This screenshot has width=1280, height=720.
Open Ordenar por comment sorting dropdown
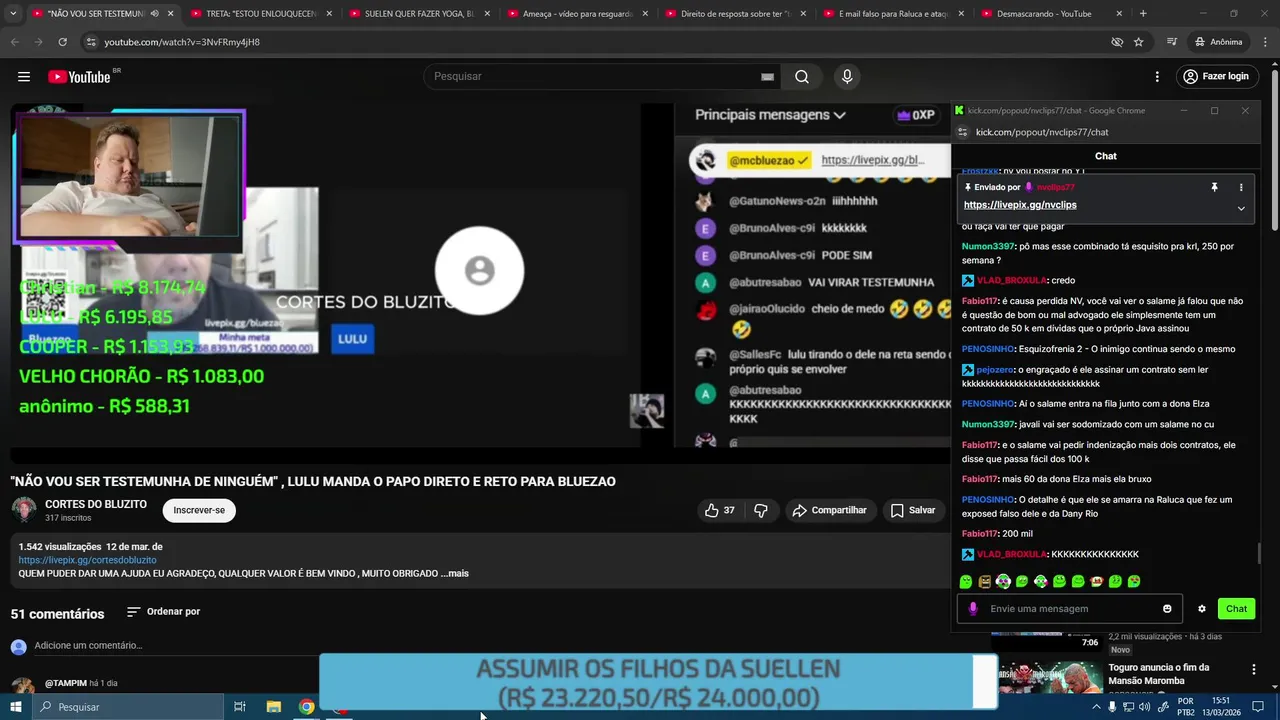coord(163,612)
